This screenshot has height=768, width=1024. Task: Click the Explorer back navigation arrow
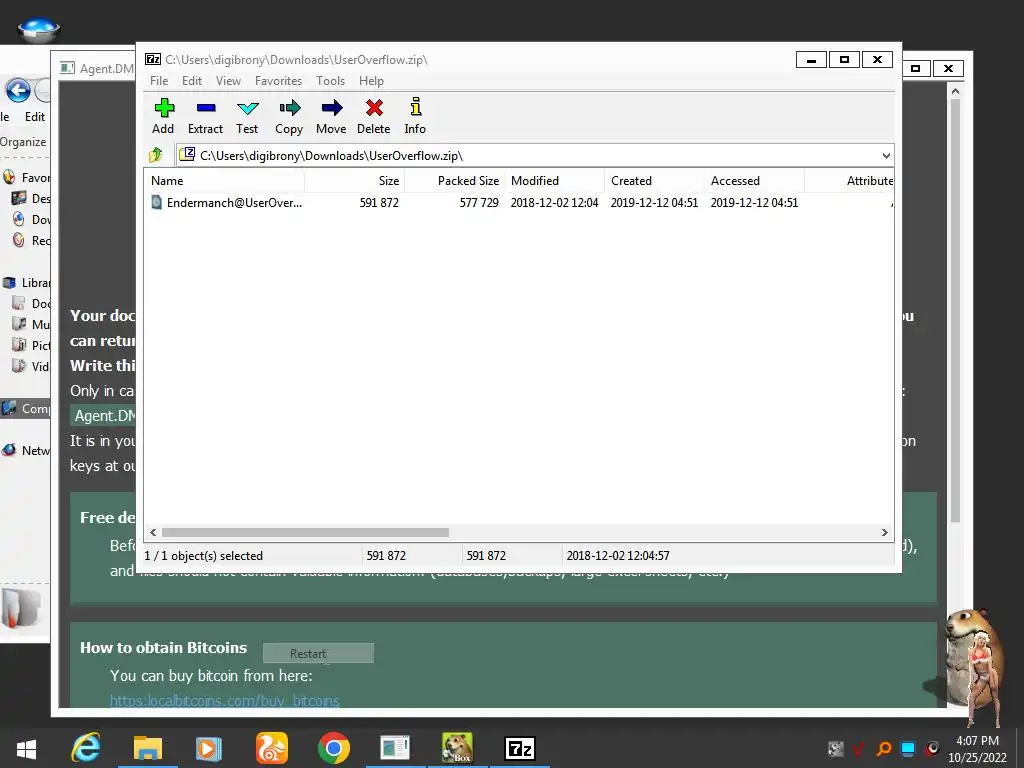pos(18,90)
